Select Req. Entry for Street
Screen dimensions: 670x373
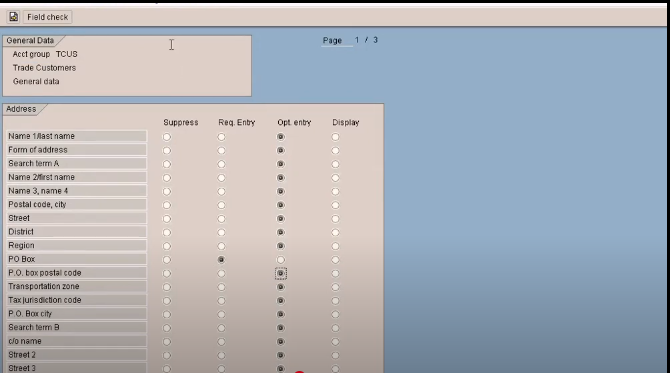pyautogui.click(x=221, y=219)
